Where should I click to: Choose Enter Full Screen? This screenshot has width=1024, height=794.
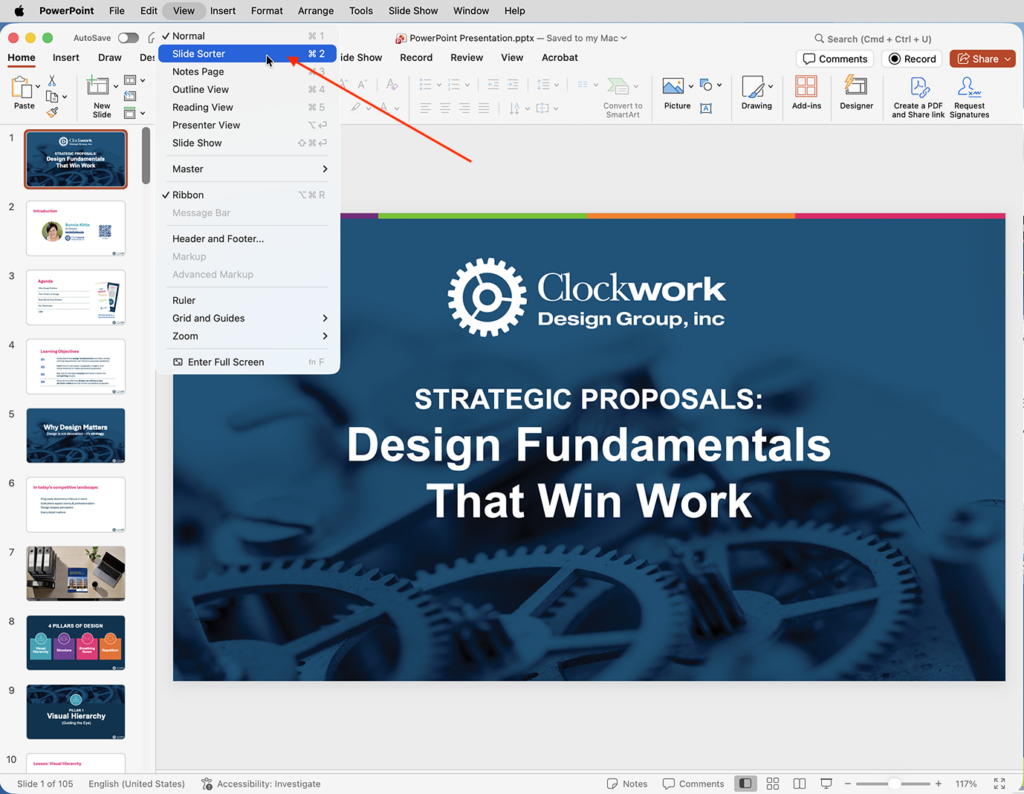click(x=248, y=362)
